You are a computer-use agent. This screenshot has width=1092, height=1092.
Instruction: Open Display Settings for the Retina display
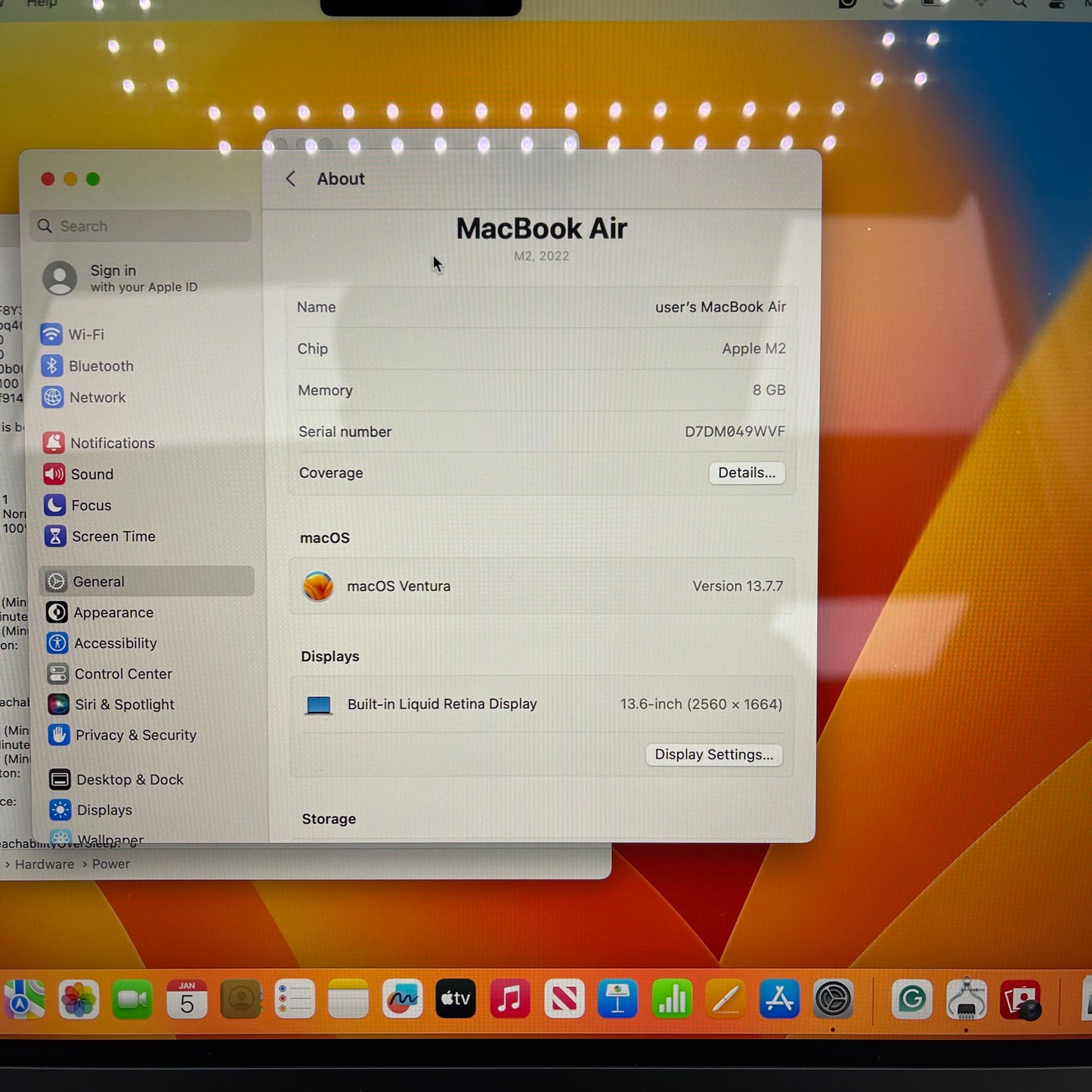[713, 754]
